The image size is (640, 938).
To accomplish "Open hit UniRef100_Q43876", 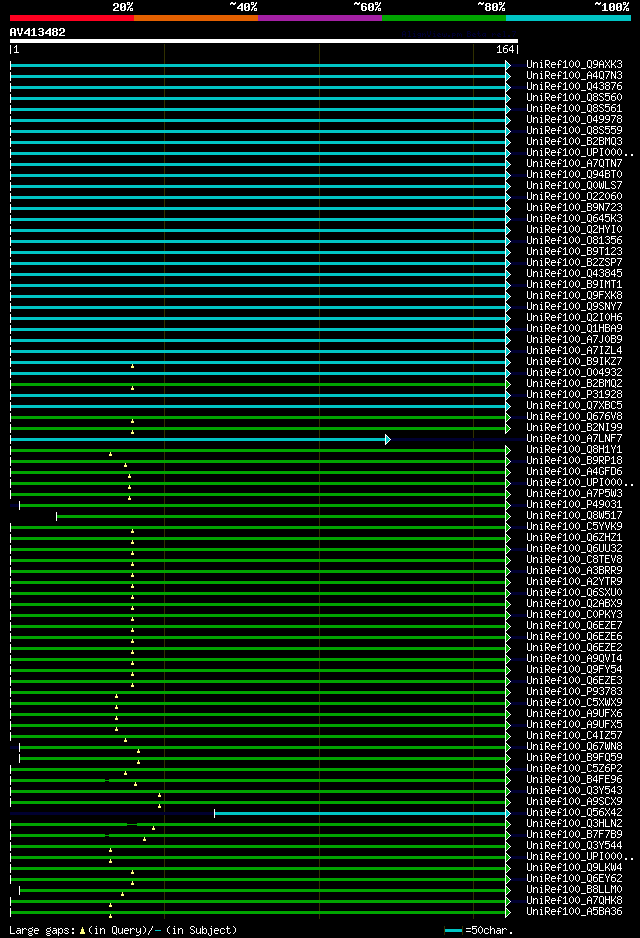I will click(x=574, y=86).
